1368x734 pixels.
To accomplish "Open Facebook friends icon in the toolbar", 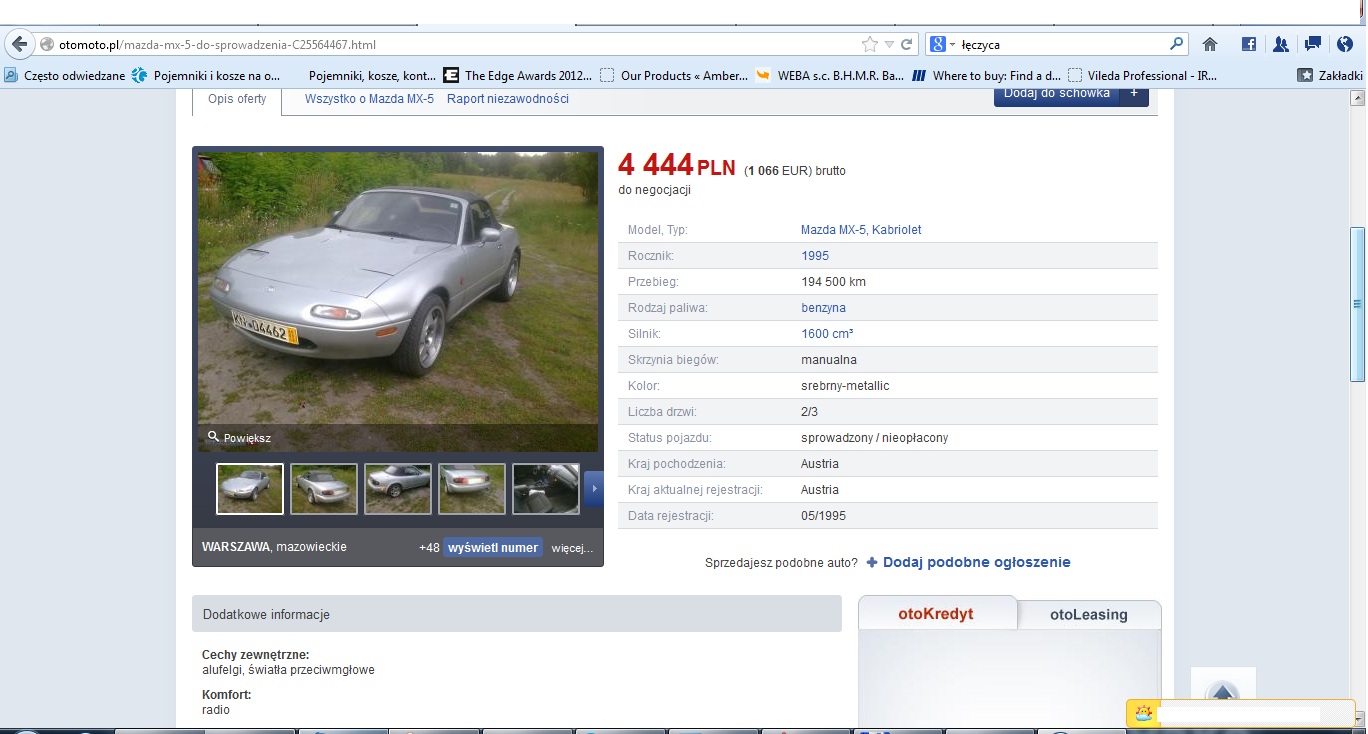I will [1281, 44].
